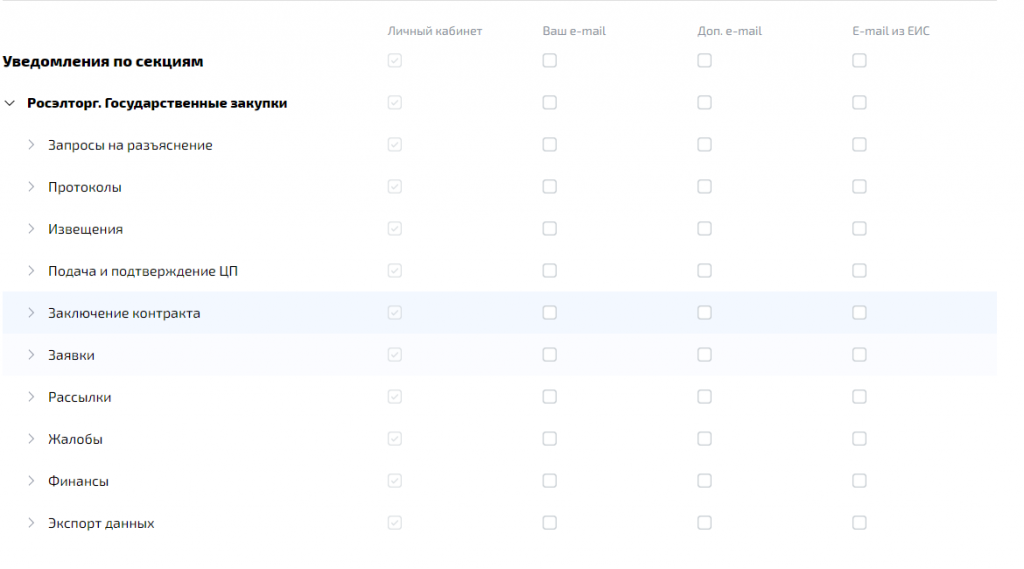Tick E-mail из ЕИС for Экспорт данных
Image resolution: width=1024 pixels, height=569 pixels.
pos(860,523)
